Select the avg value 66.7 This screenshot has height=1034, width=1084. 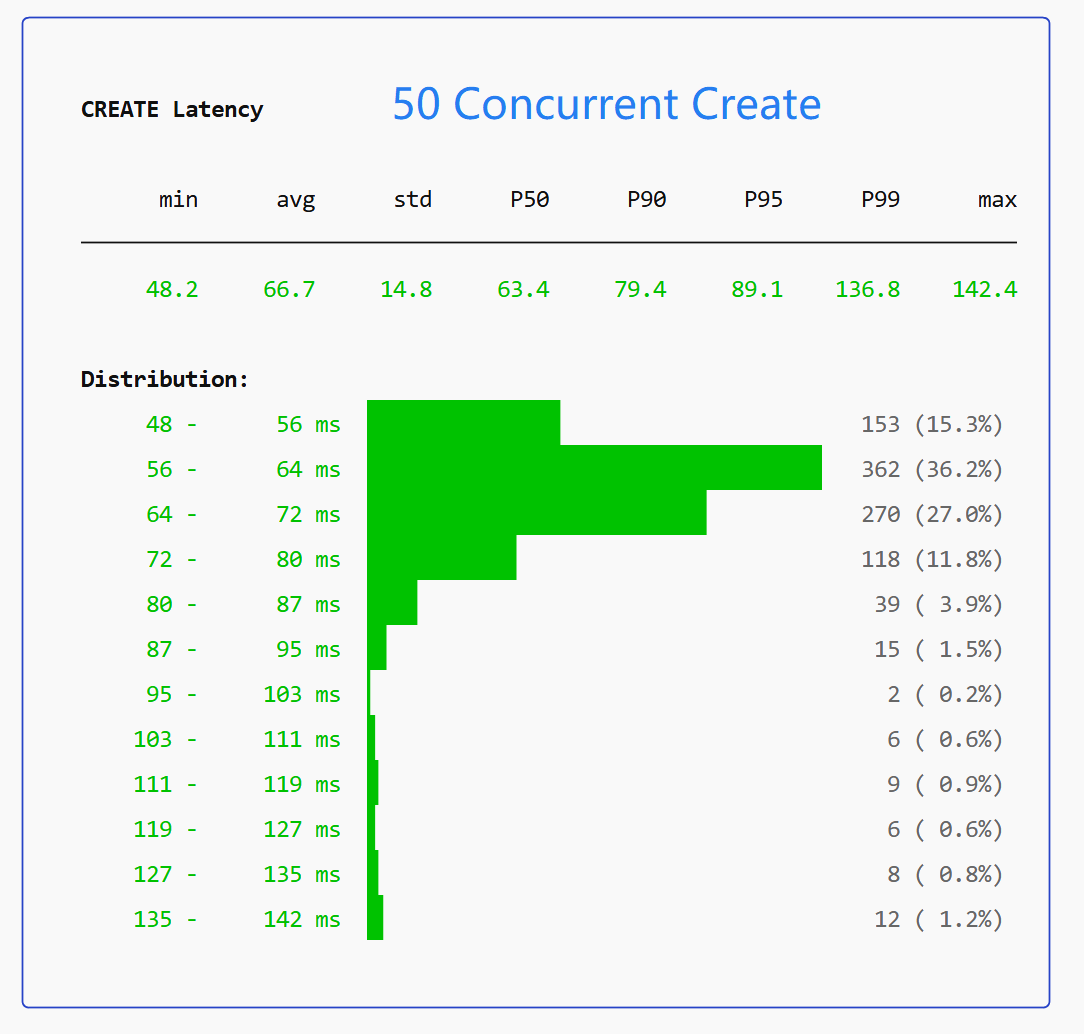289,289
